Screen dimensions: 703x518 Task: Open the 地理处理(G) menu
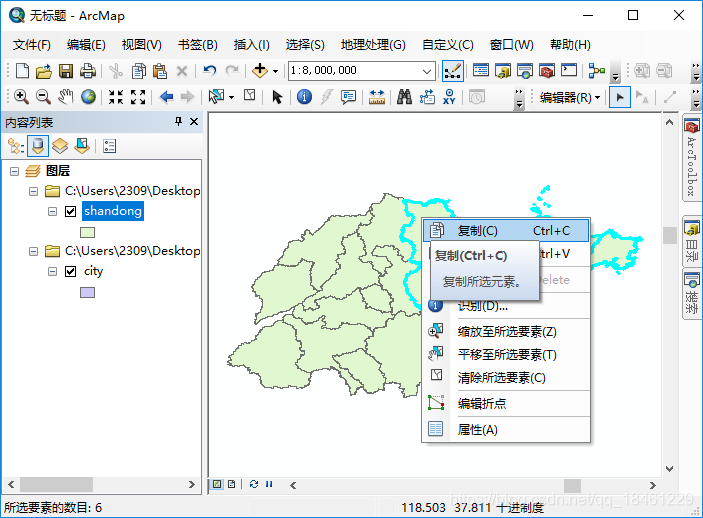tap(373, 45)
